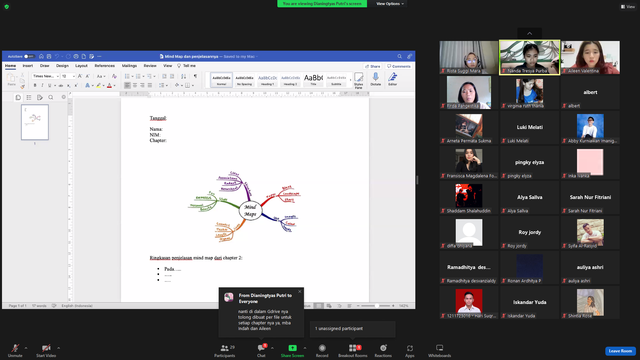This screenshot has width=640, height=360.
Task: Click the Paste button in ribbon
Action: click(x=11, y=79)
